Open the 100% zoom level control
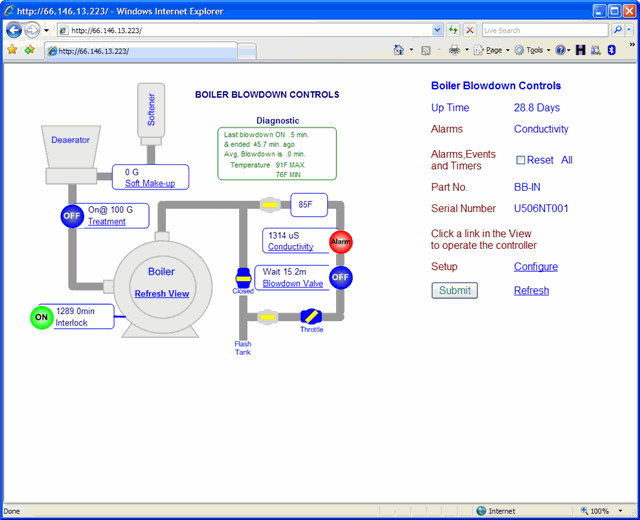This screenshot has width=640, height=520. [x=603, y=511]
